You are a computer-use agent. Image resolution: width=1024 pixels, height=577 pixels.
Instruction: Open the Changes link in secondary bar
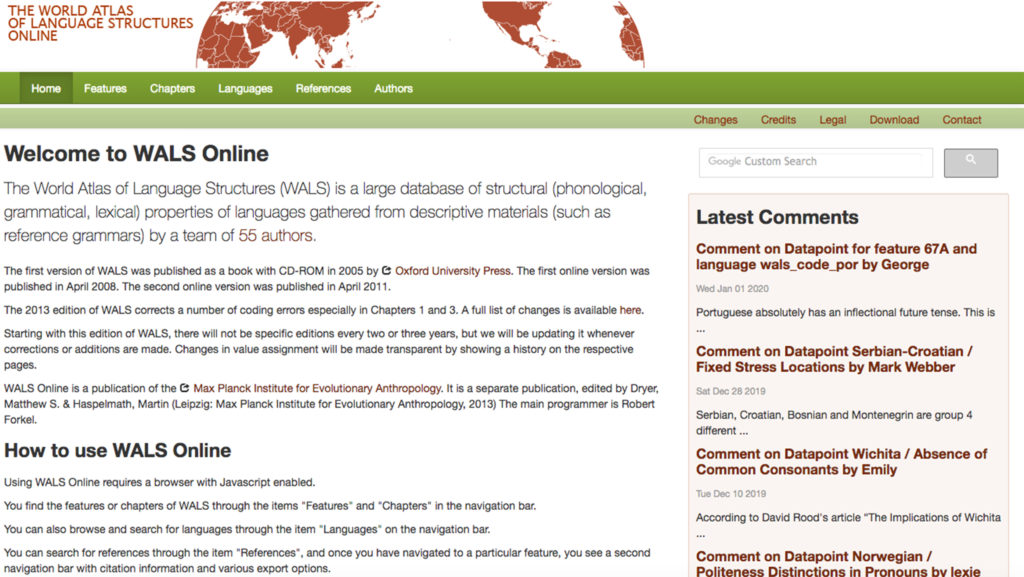(x=715, y=119)
